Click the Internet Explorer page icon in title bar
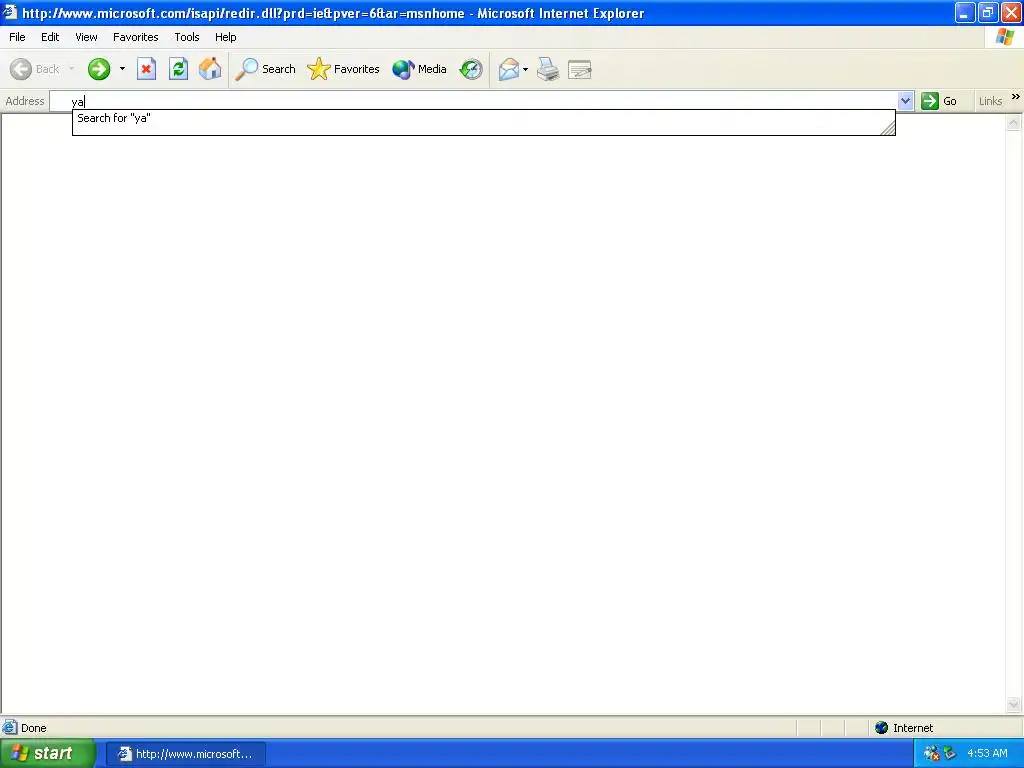The image size is (1024, 768). (10, 12)
